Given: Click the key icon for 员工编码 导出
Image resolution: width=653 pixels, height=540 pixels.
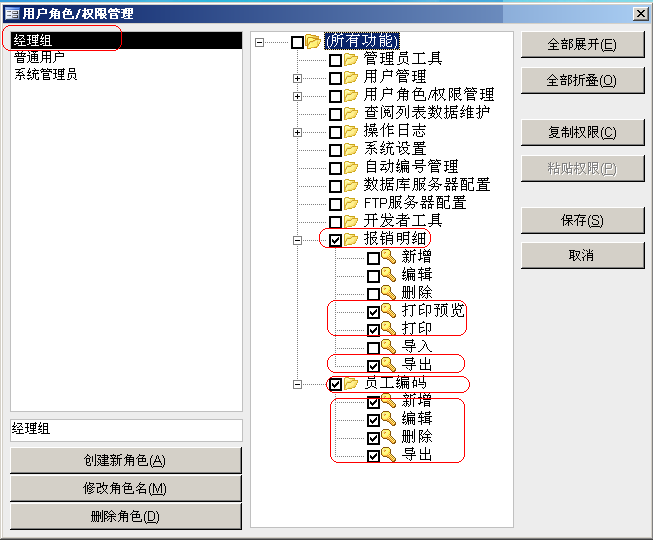Looking at the screenshot, I should (x=389, y=455).
